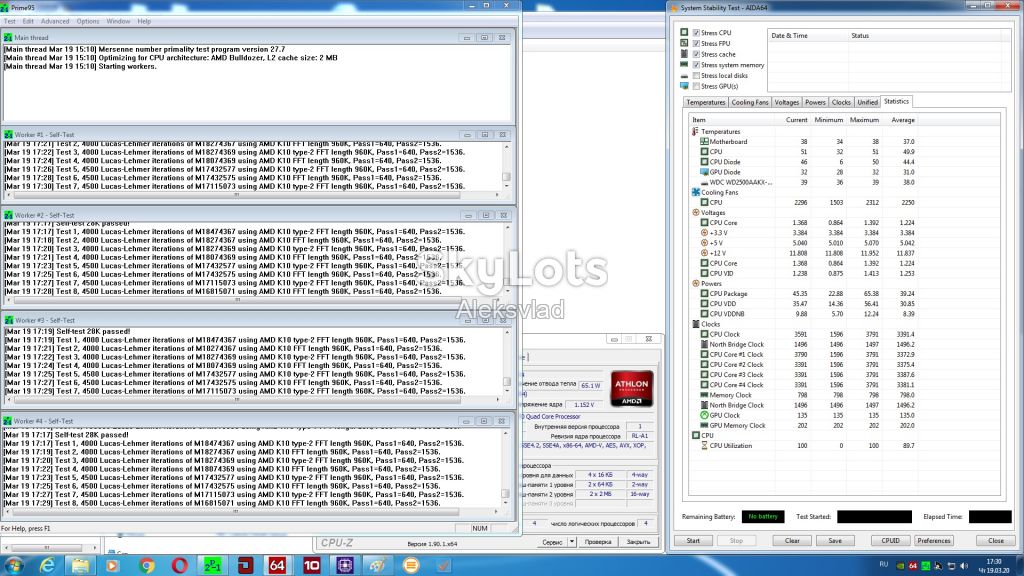This screenshot has height=576, width=1024.
Task: Open the red taskbar icon labeled 10
Action: click(312, 566)
